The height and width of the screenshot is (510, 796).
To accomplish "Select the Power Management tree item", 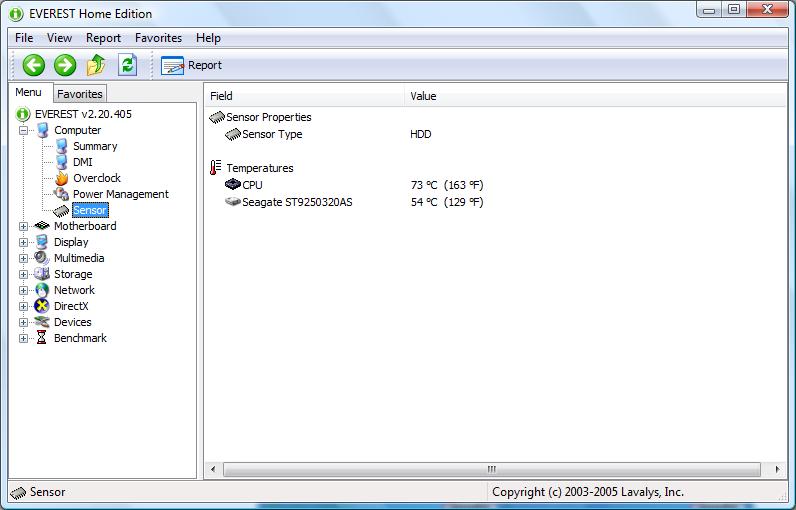I will click(x=121, y=194).
